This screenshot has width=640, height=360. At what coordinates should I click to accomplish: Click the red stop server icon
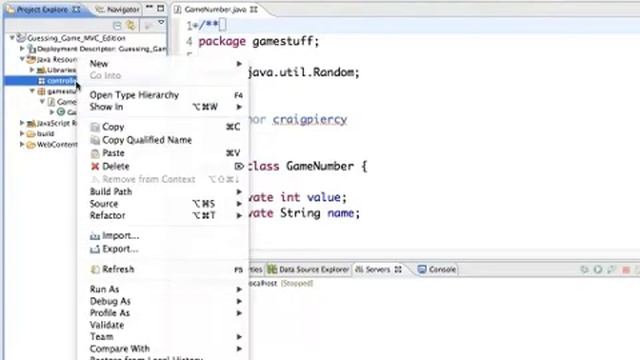(x=626, y=269)
